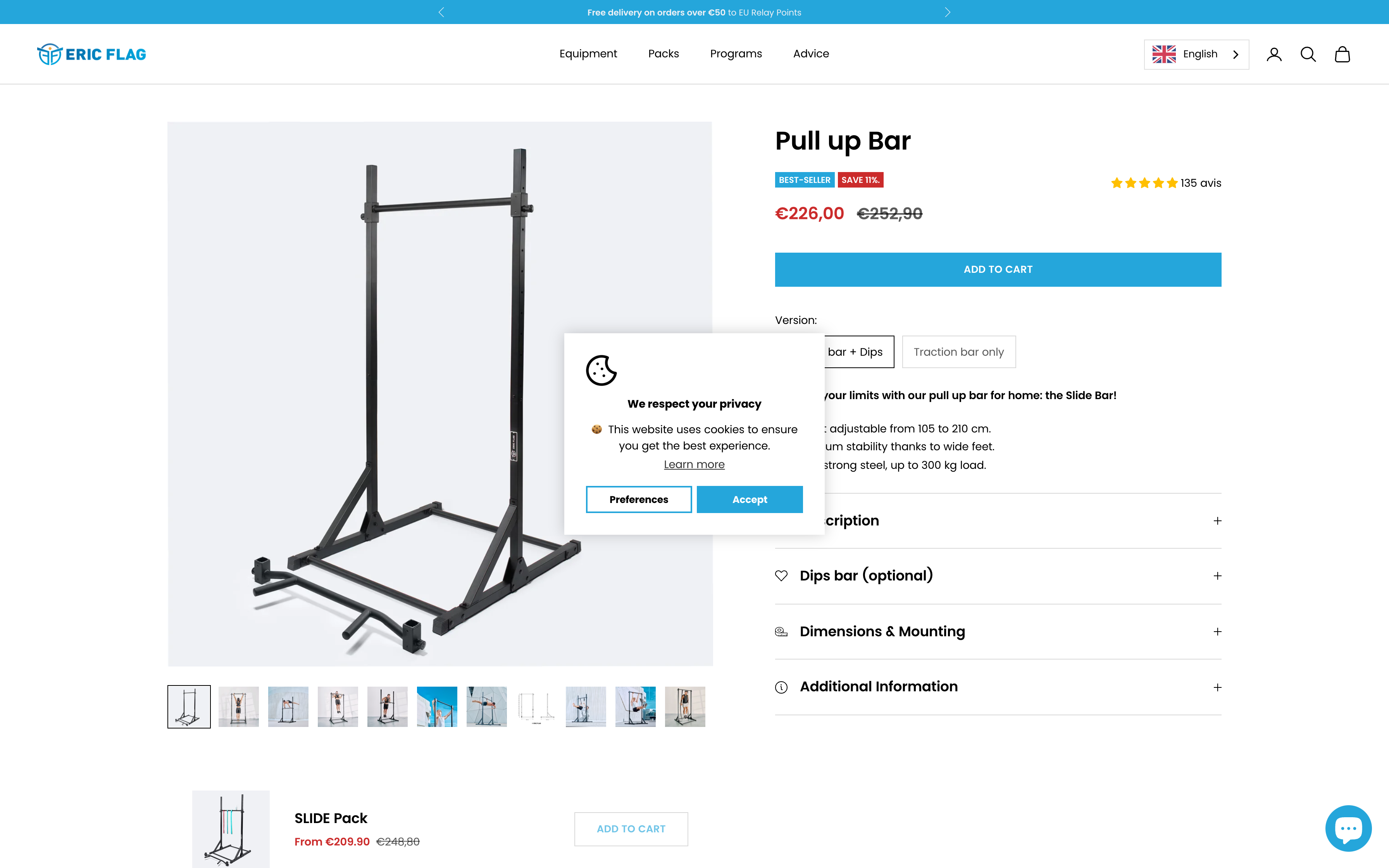Click the search magnifier icon

coord(1308,54)
